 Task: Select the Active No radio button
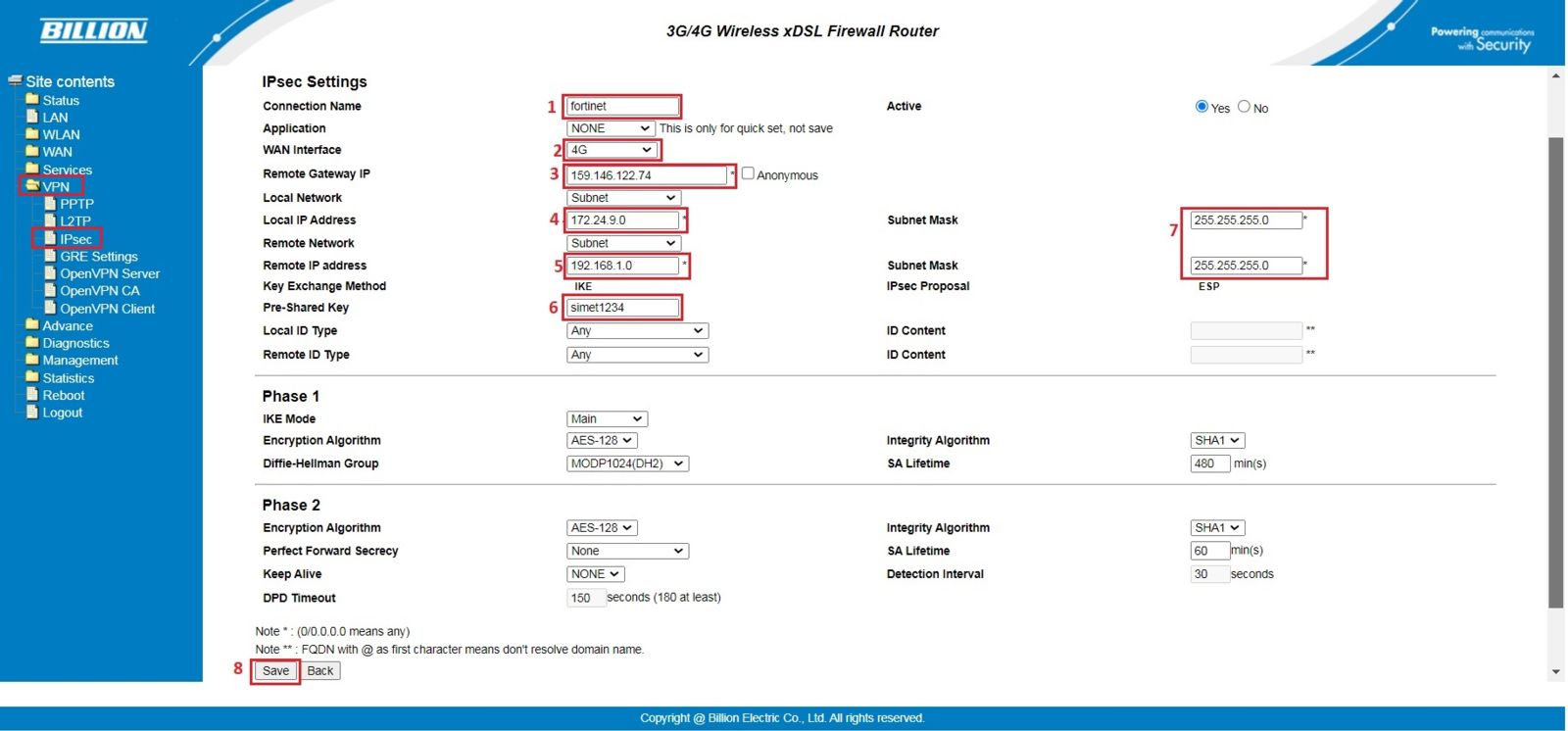1244,107
